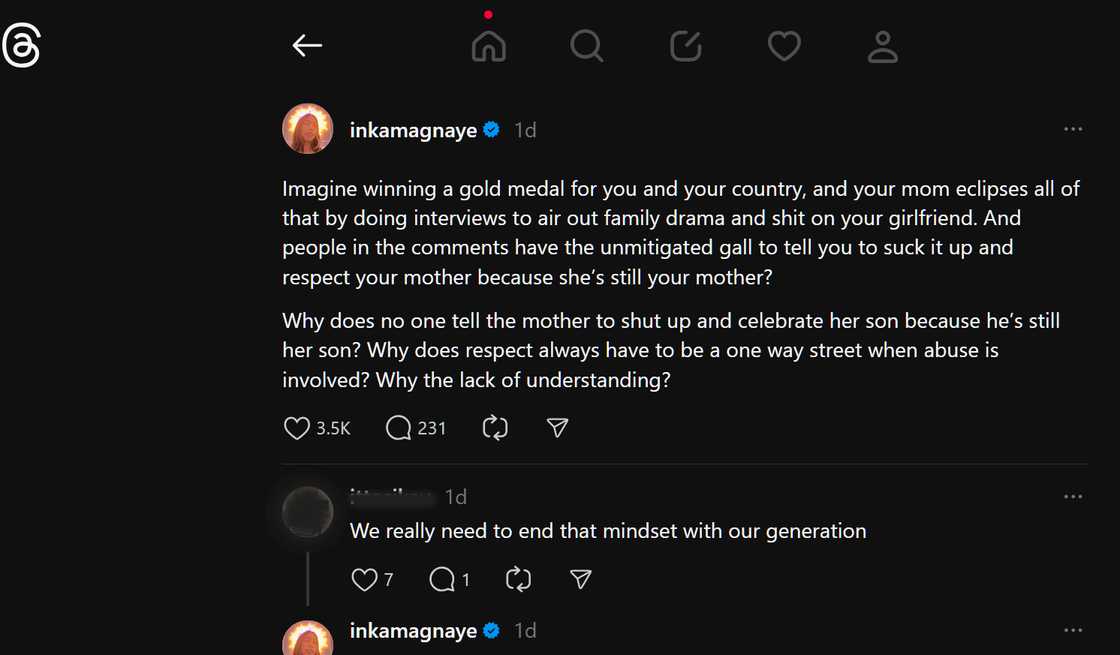Open the Home feed icon
This screenshot has height=655, width=1120.
click(489, 46)
